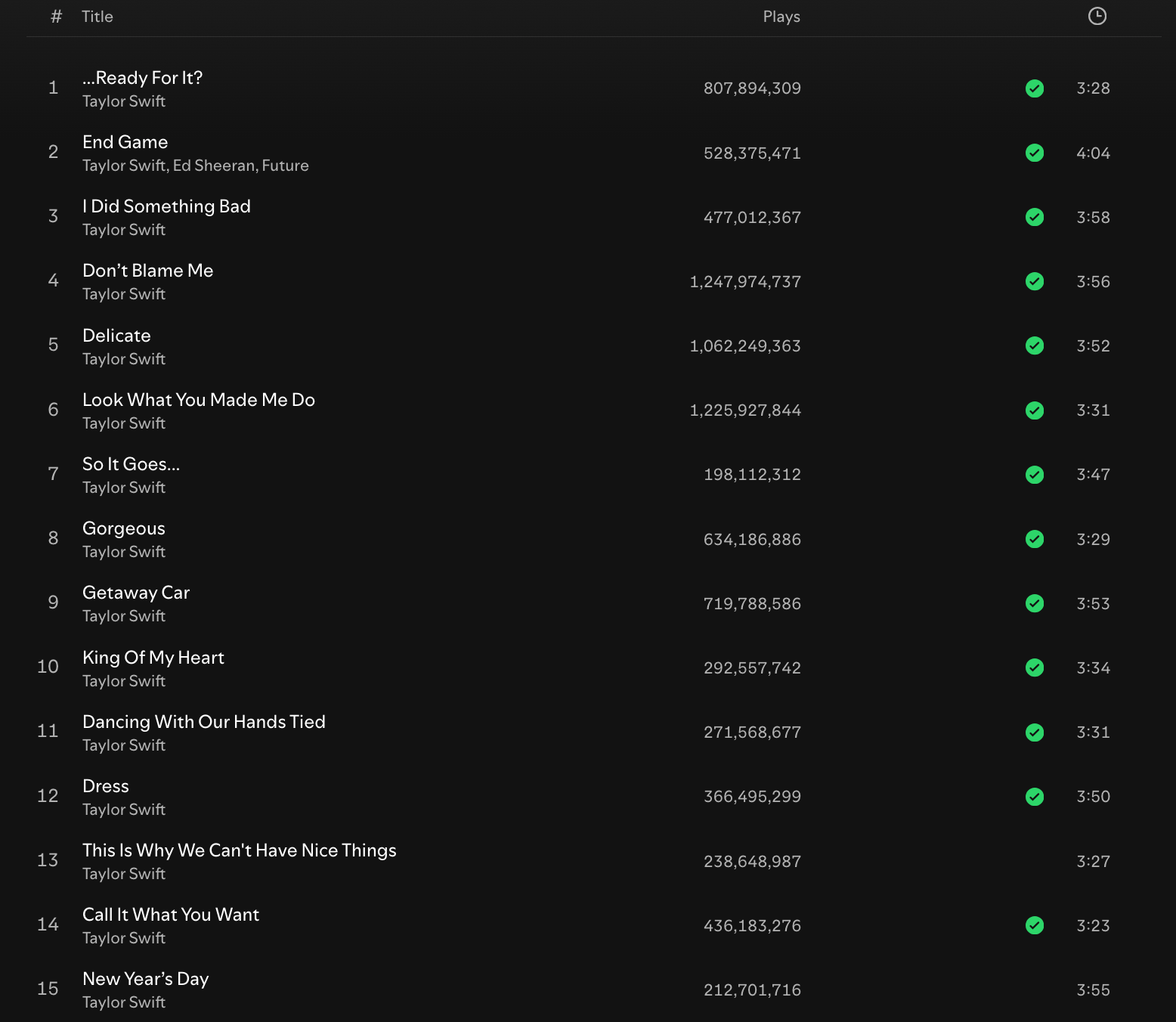Image resolution: width=1176 pixels, height=1022 pixels.
Task: Click track number 15
Action: (x=48, y=989)
